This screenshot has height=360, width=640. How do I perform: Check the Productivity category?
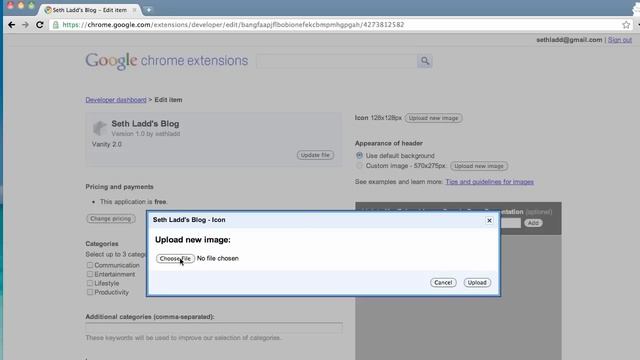point(90,292)
